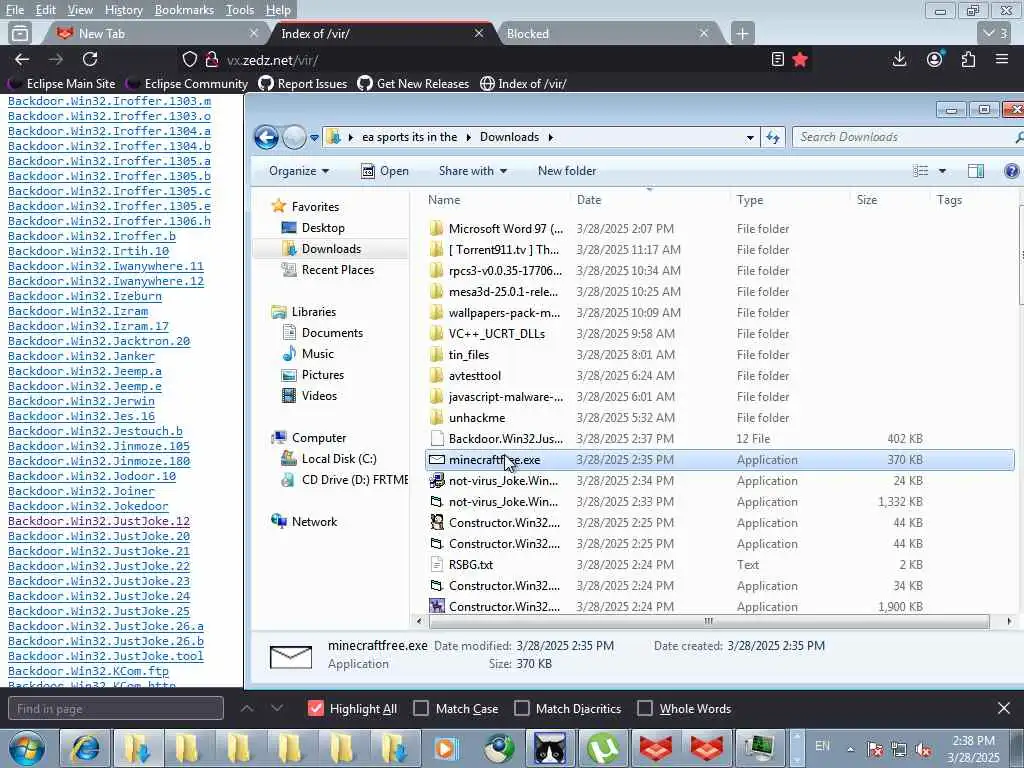Open the extensions puzzle icon
This screenshot has width=1024, height=768.
968,59
